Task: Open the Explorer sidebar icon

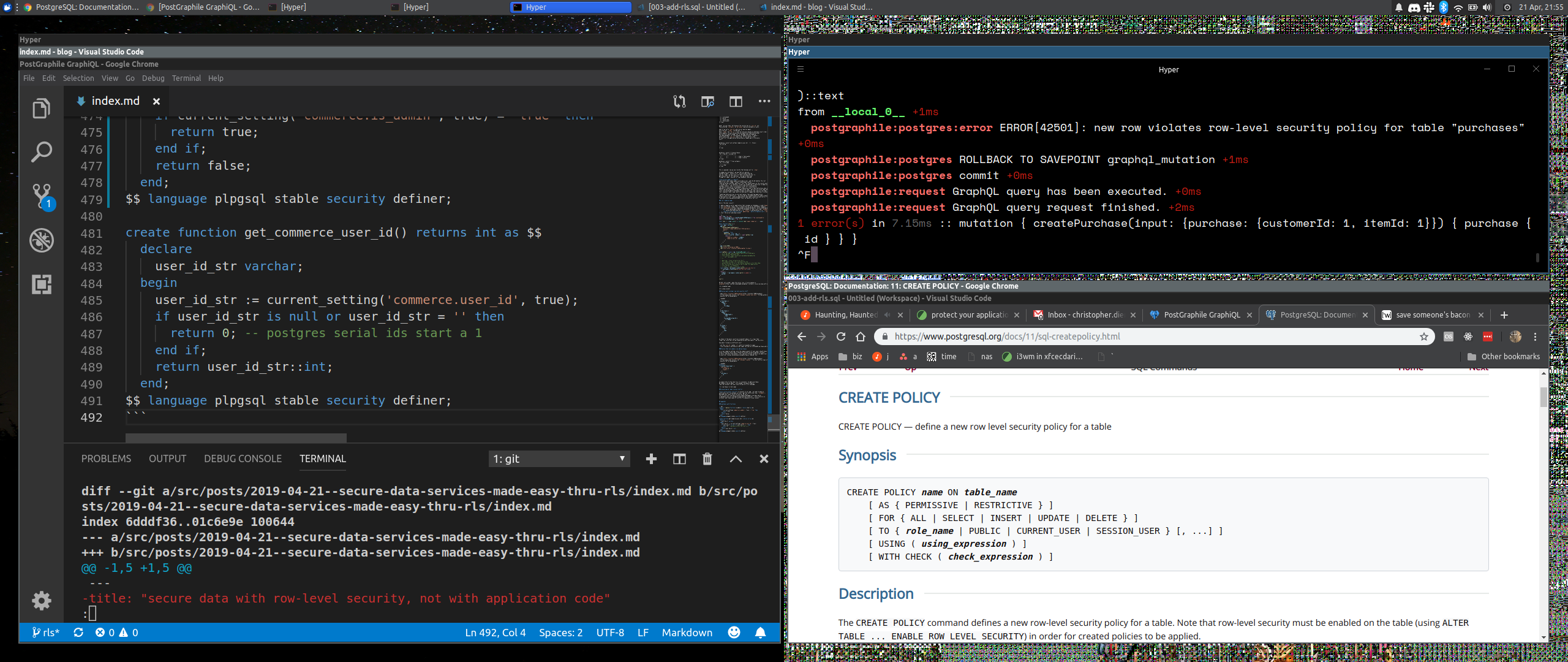Action: coord(41,109)
